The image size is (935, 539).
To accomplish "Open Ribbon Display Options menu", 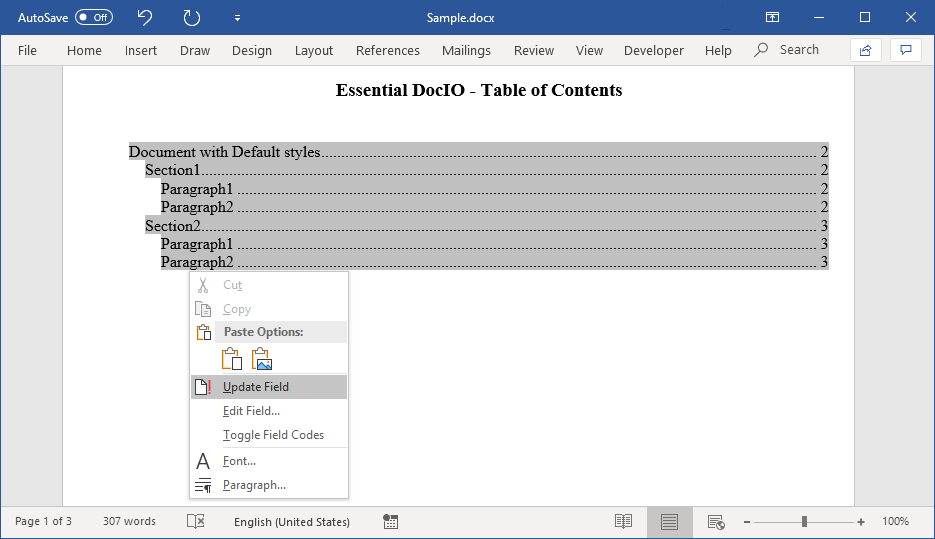I will pyautogui.click(x=772, y=17).
